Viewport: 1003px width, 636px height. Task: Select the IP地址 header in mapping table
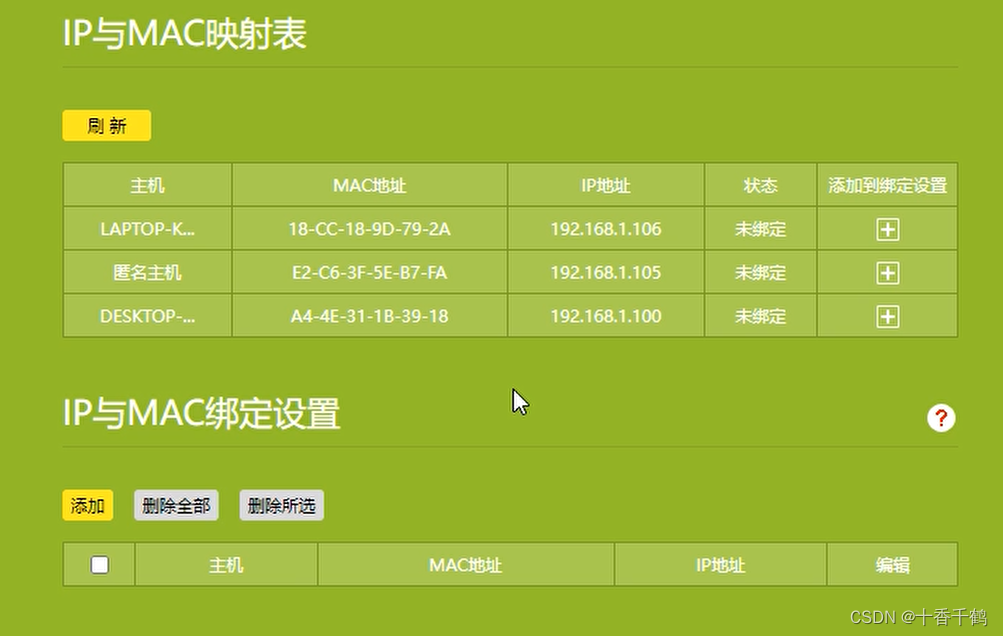pyautogui.click(x=605, y=185)
